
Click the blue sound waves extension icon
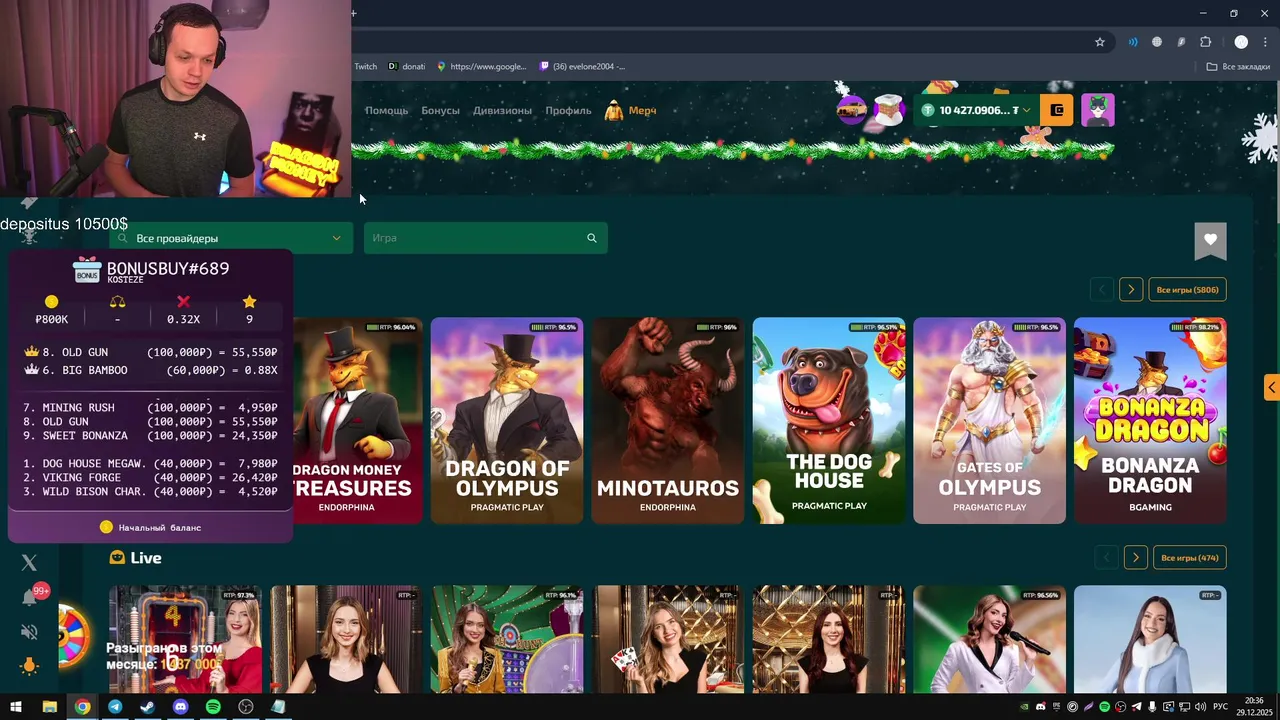click(x=1133, y=42)
